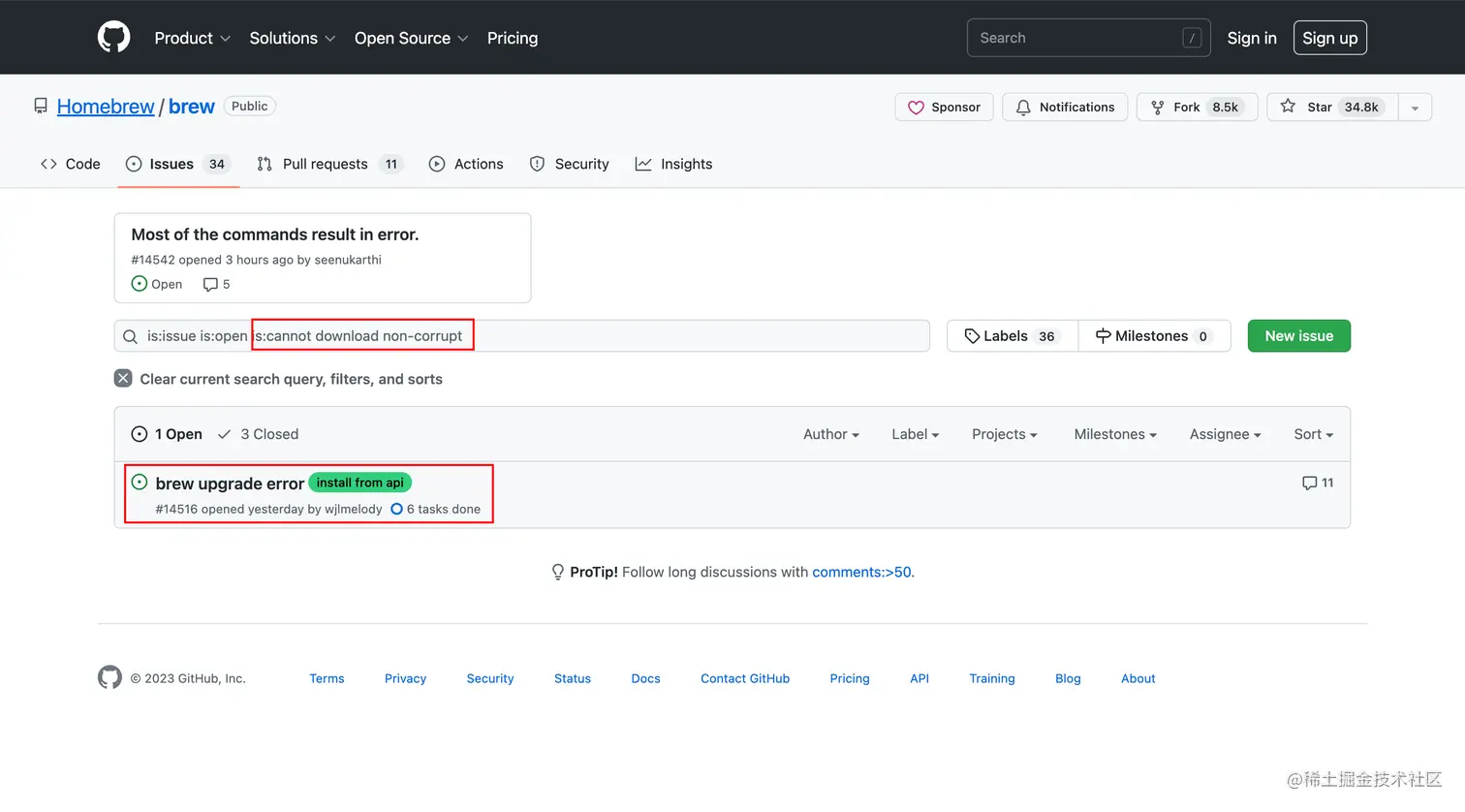This screenshot has width=1465, height=812.
Task: Open the footer API link
Action: [x=920, y=678]
